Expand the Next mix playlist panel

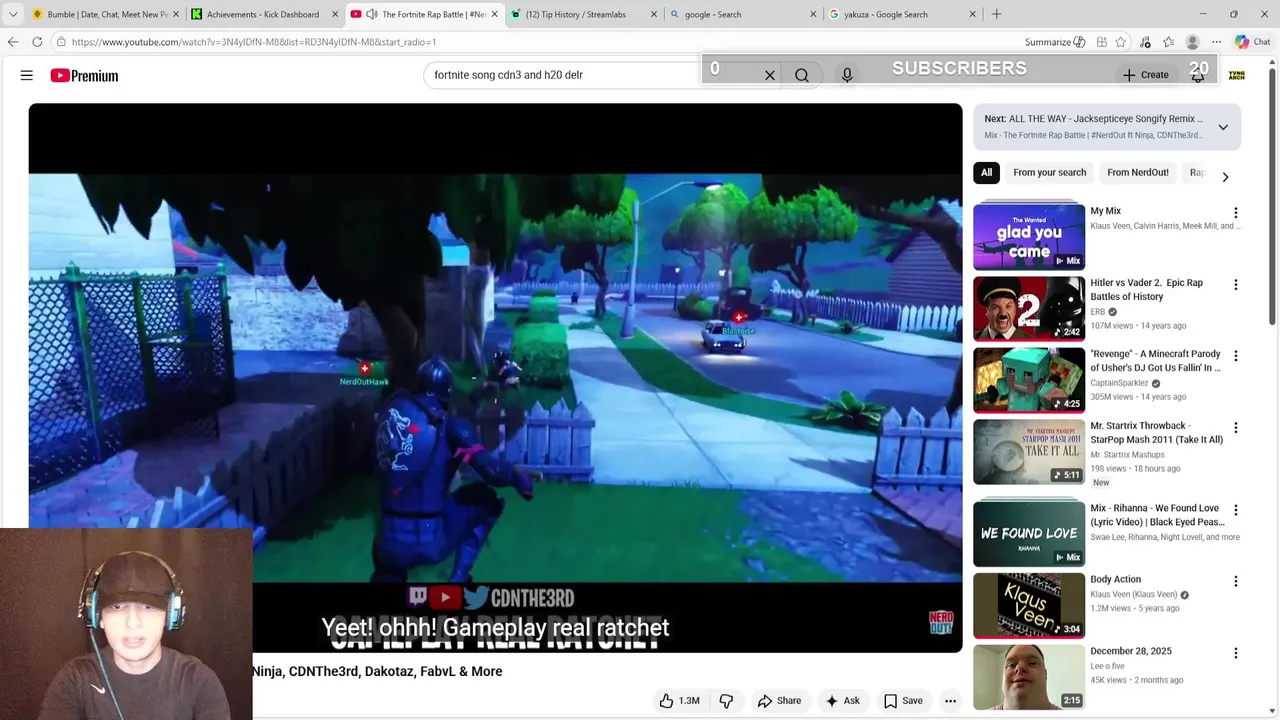pos(1223,127)
